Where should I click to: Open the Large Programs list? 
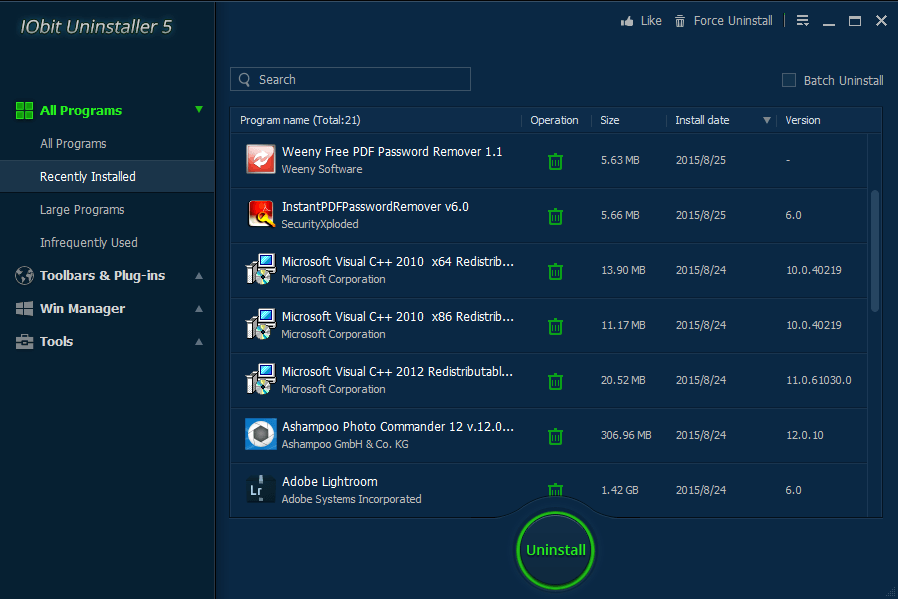click(x=82, y=210)
